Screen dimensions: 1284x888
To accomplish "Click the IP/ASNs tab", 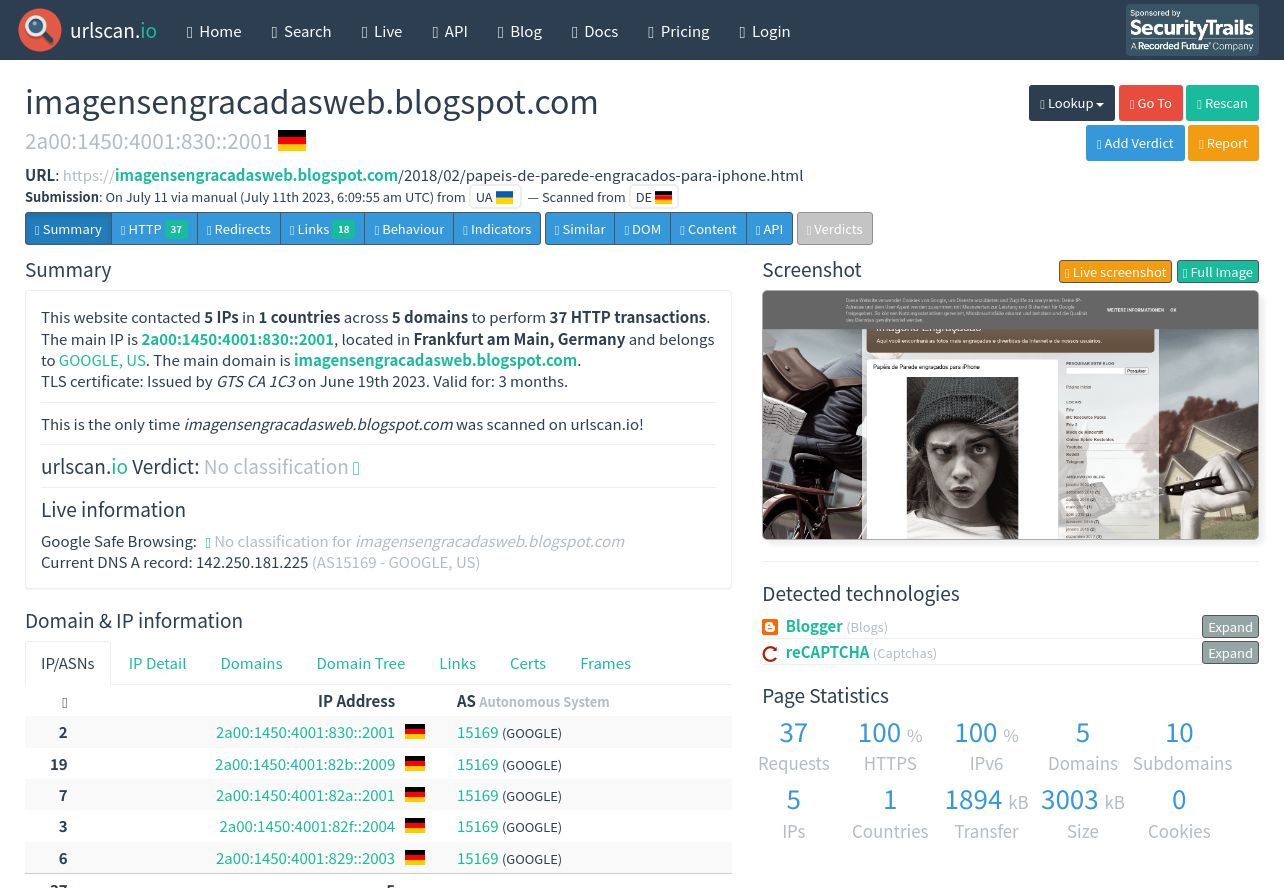I will coord(68,663).
